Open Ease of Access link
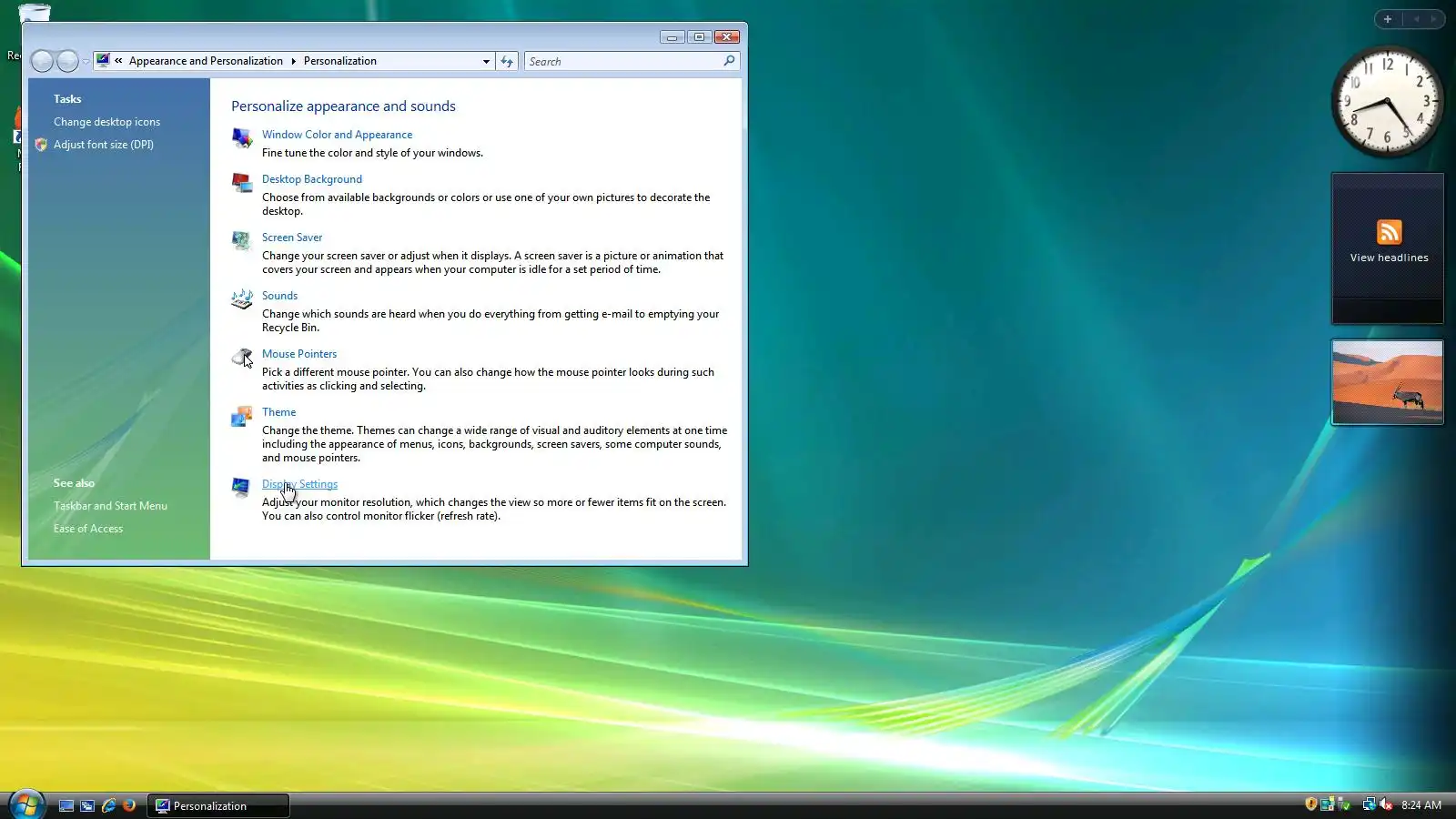Viewport: 1456px width, 819px height. pos(88,529)
